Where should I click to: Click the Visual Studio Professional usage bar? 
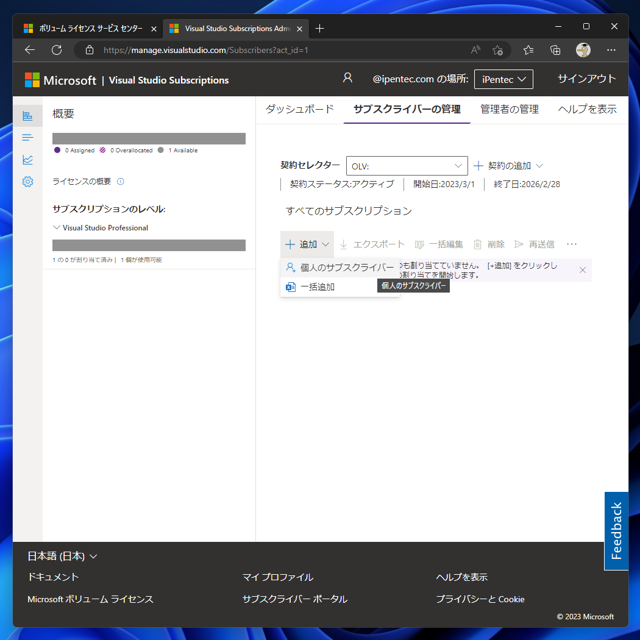pyautogui.click(x=149, y=245)
